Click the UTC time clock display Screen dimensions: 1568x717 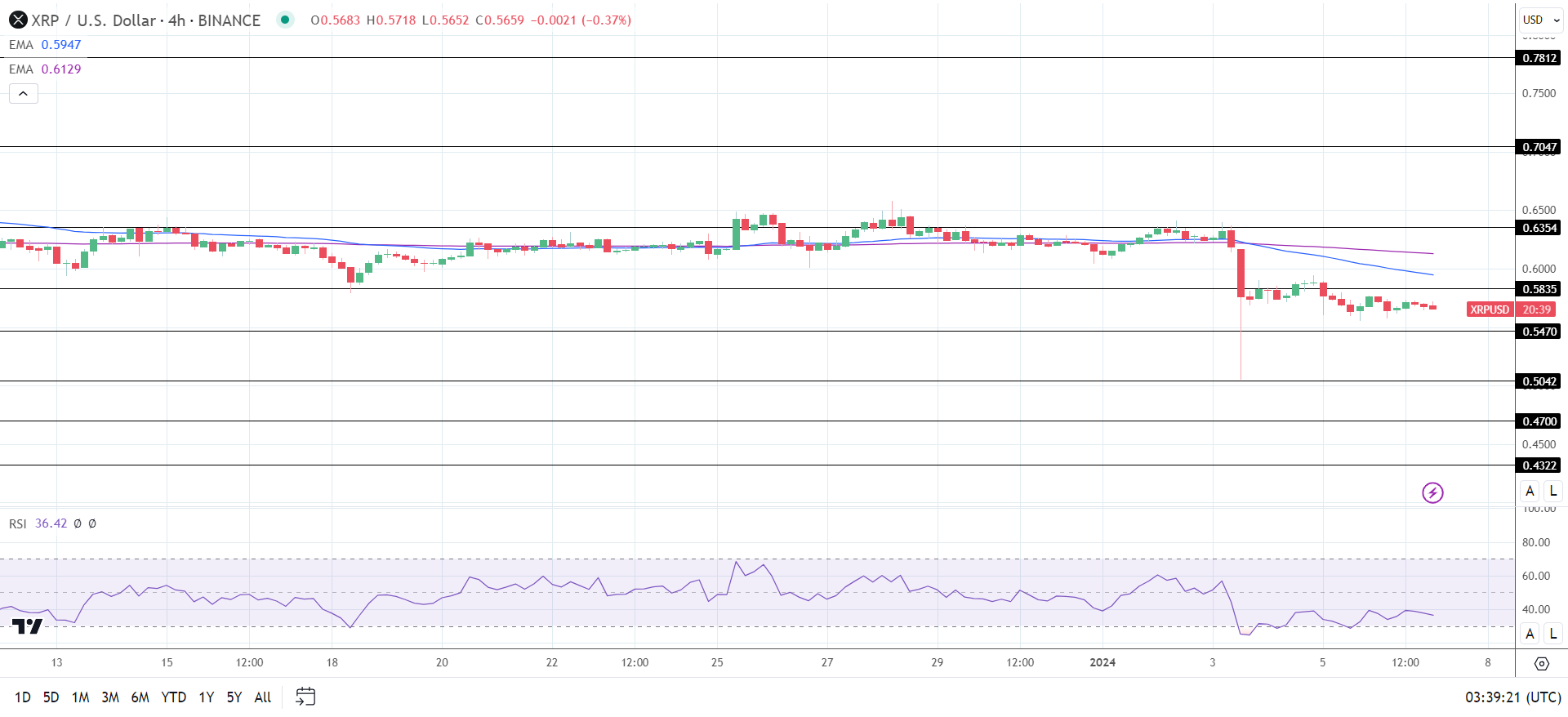tap(1513, 697)
